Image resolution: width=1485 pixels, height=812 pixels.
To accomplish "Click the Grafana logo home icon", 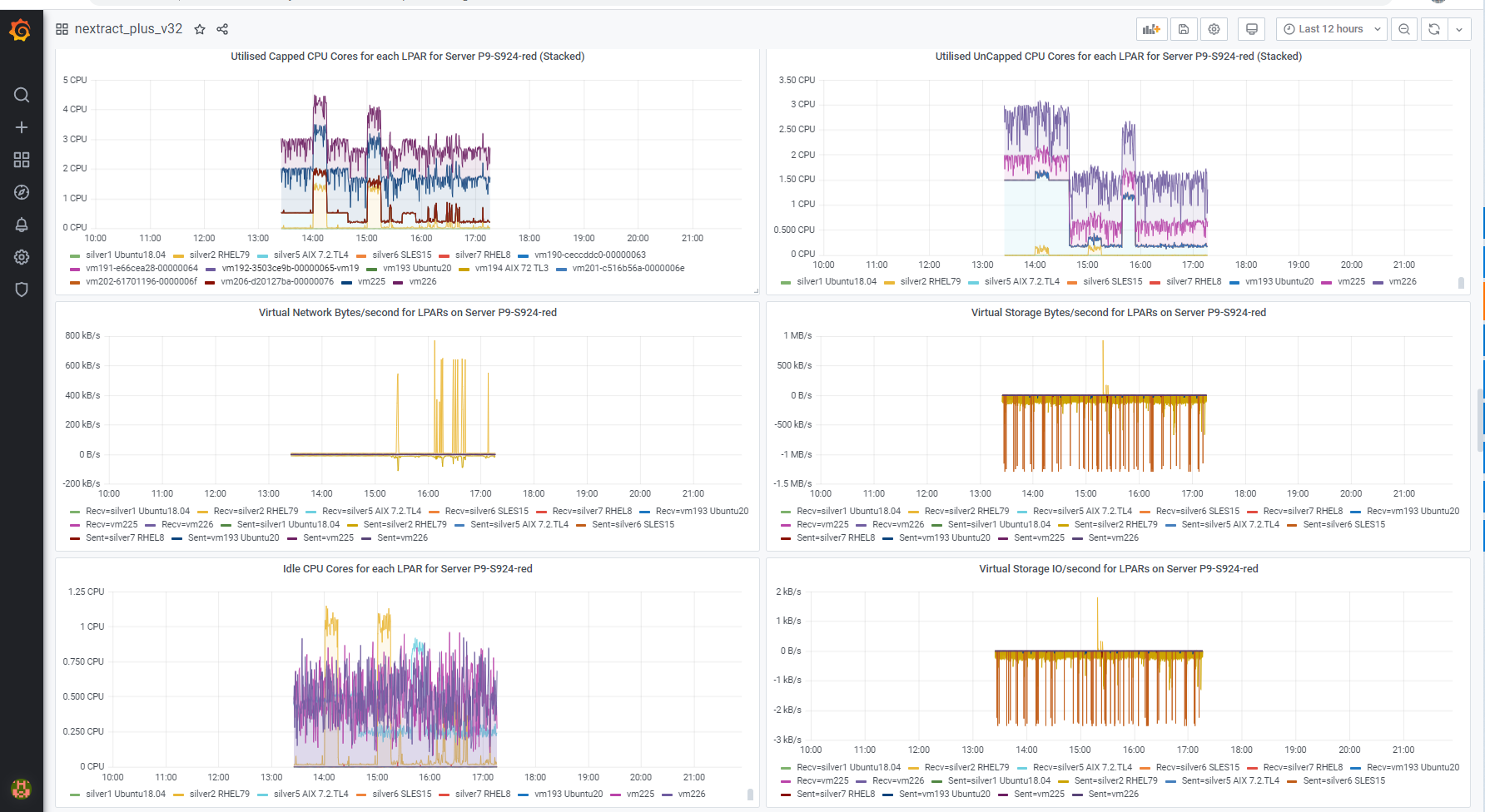I will point(21,31).
